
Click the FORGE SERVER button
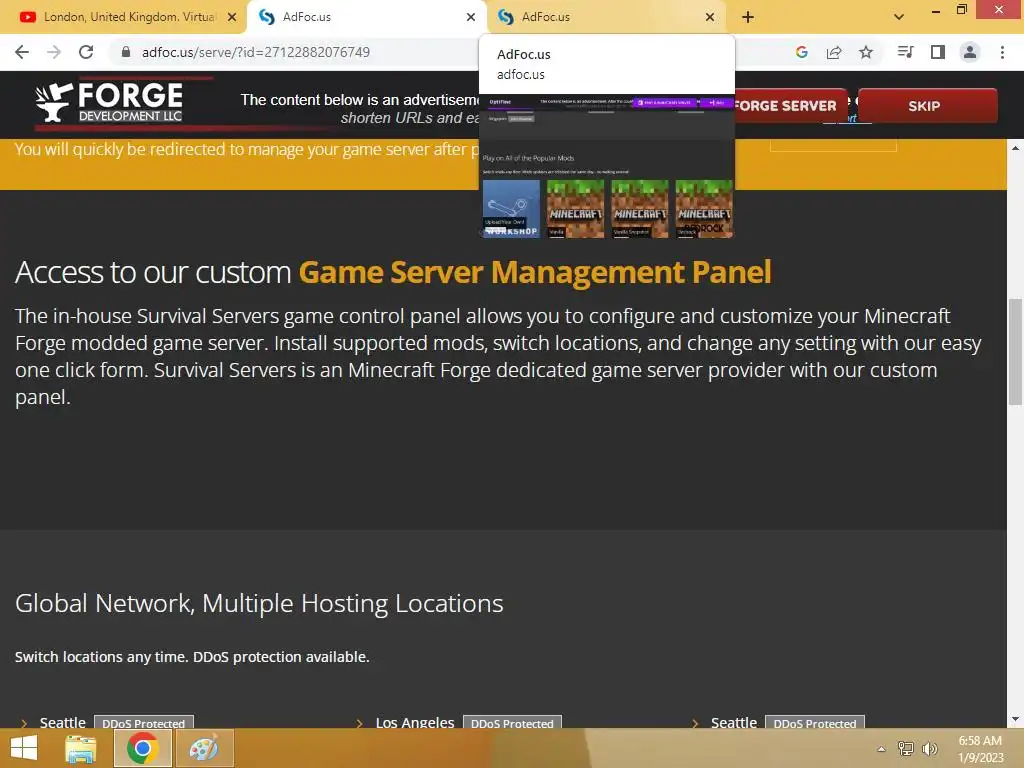coord(790,106)
